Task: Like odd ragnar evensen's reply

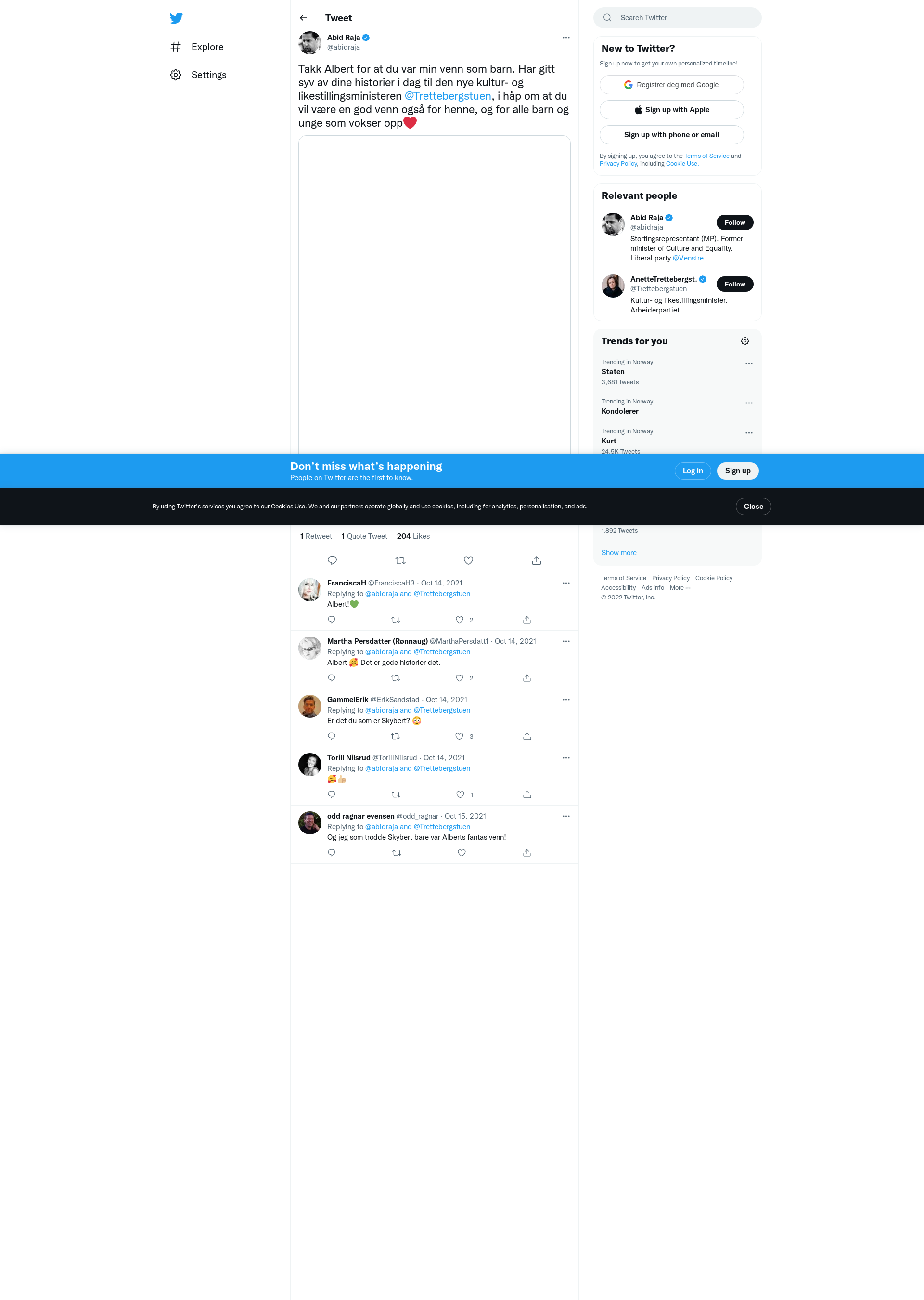Action: [x=462, y=853]
